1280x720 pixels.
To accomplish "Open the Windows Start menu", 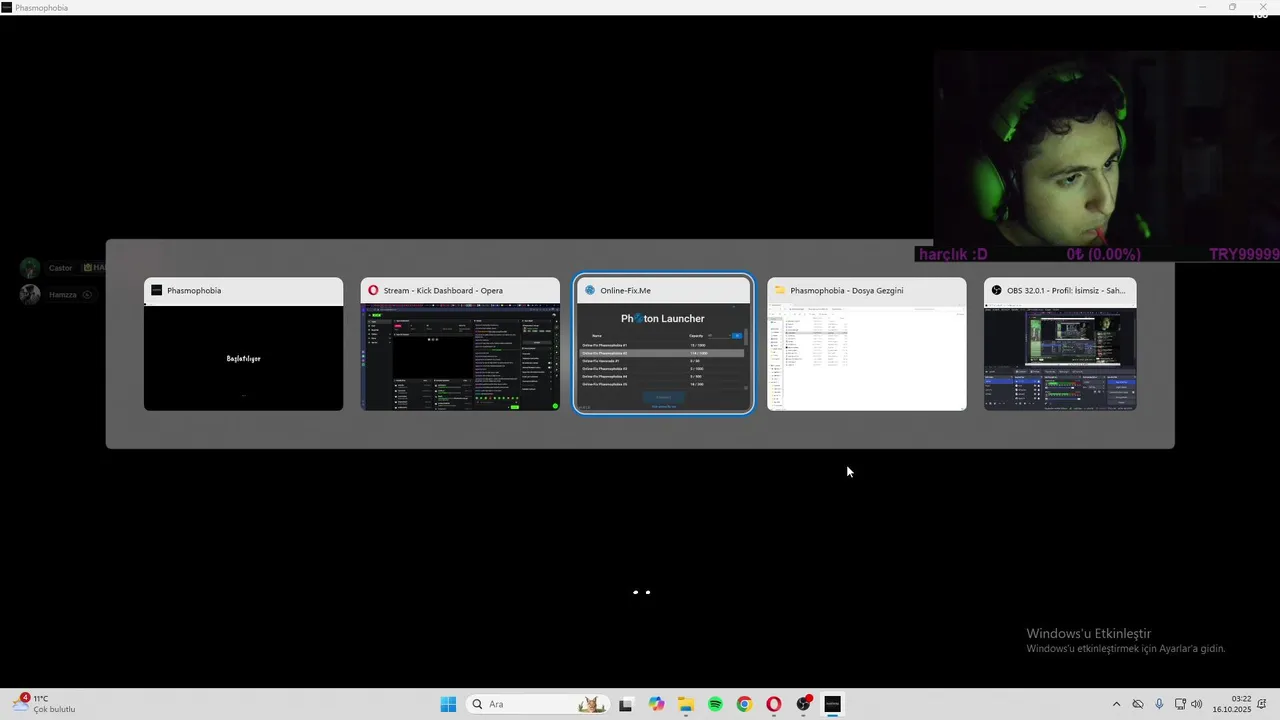I will coord(448,704).
